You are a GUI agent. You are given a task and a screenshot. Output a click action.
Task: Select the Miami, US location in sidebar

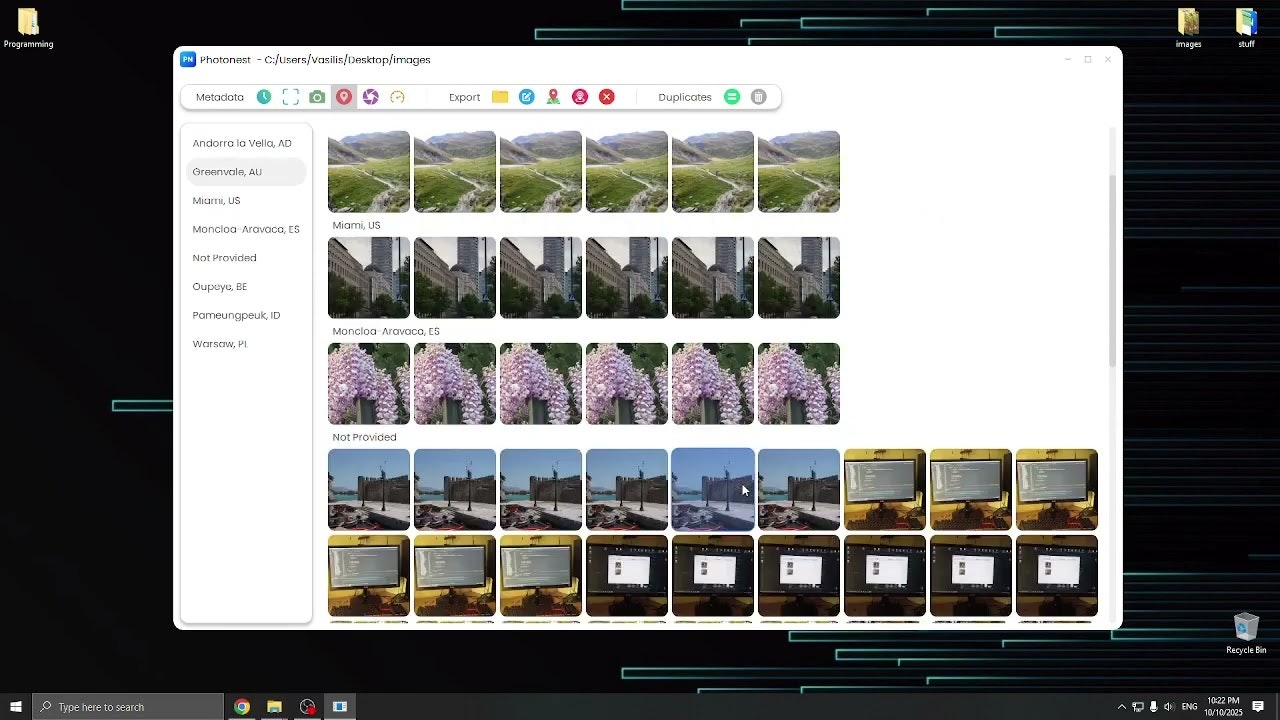pyautogui.click(x=216, y=200)
